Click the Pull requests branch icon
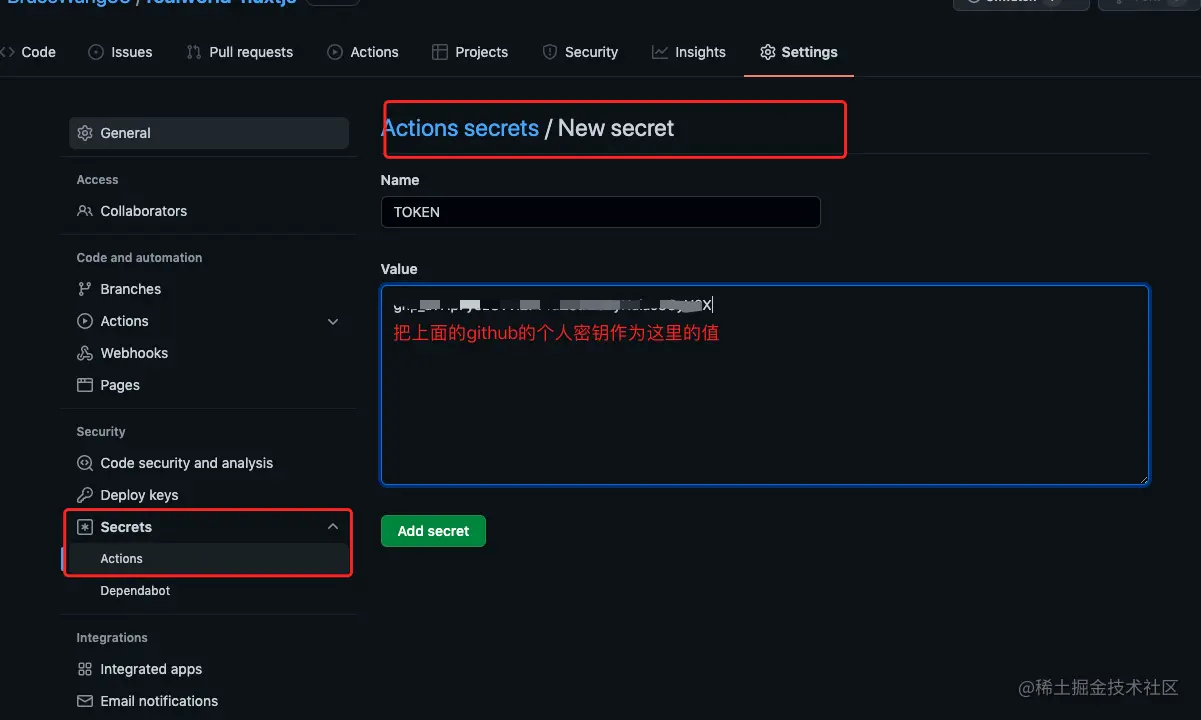Screen dimensions: 1201x720 [x=194, y=52]
